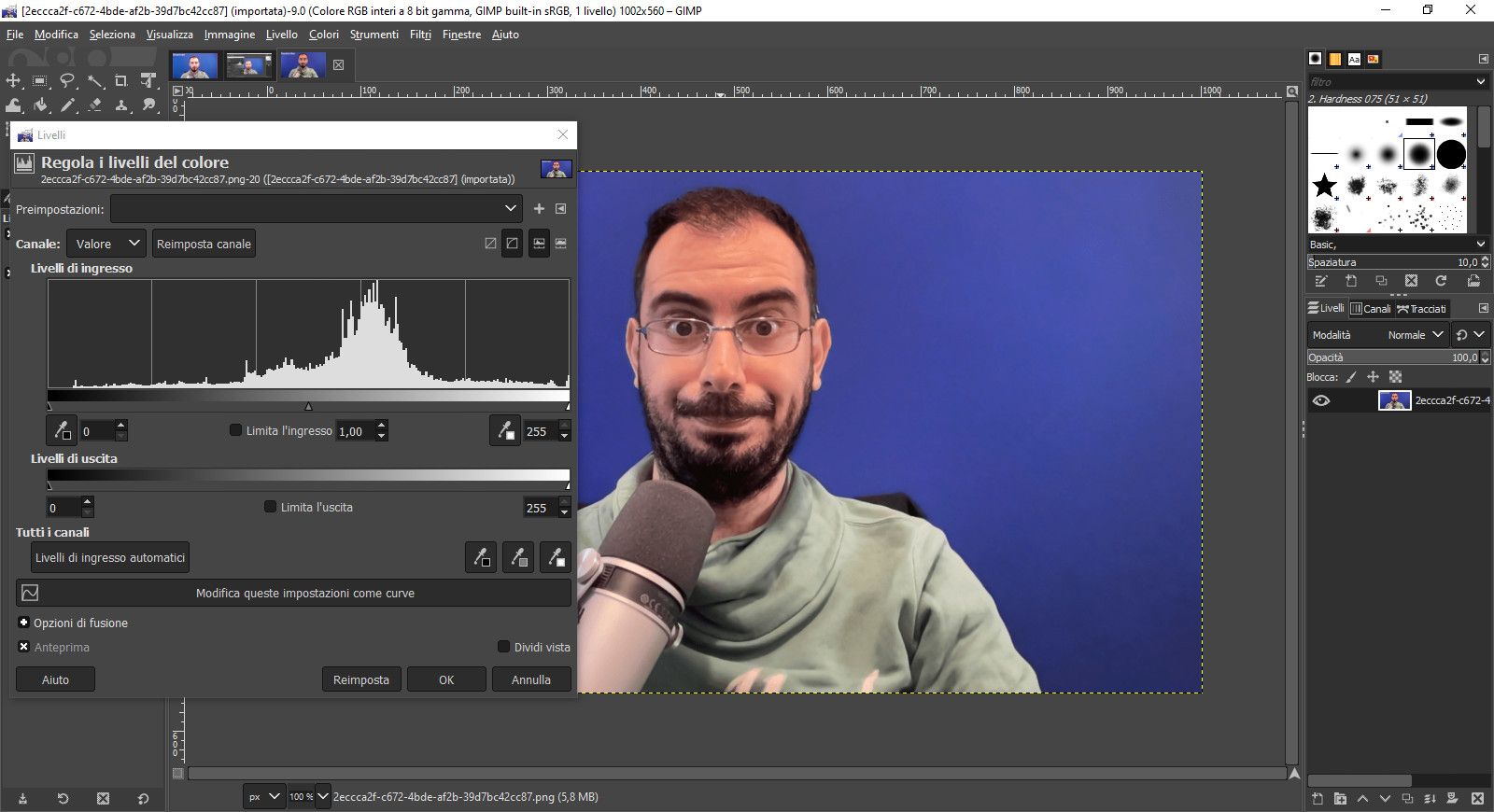Open the Fonts tab in brushes dock
The image size is (1494, 812).
click(1354, 59)
